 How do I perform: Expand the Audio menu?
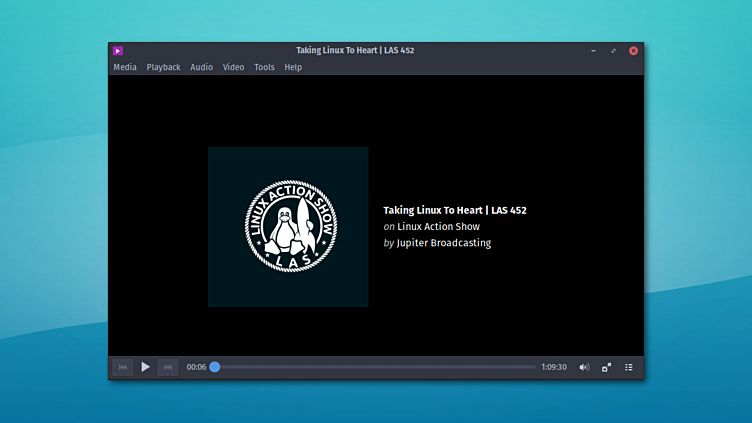(x=201, y=67)
